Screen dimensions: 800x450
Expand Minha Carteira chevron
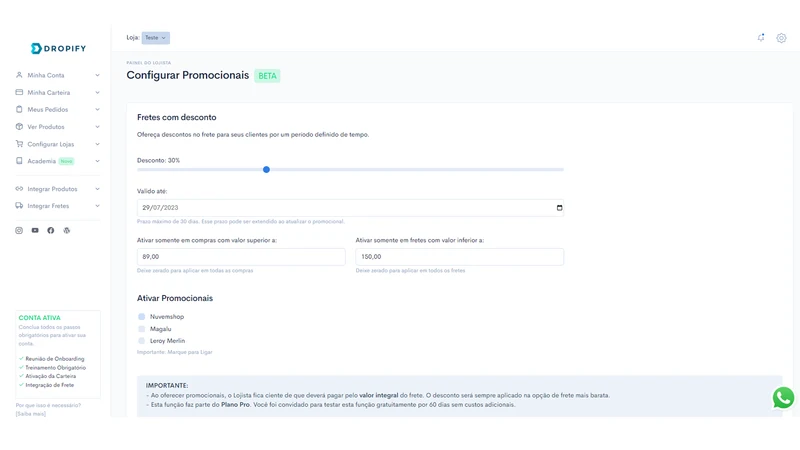(x=97, y=92)
